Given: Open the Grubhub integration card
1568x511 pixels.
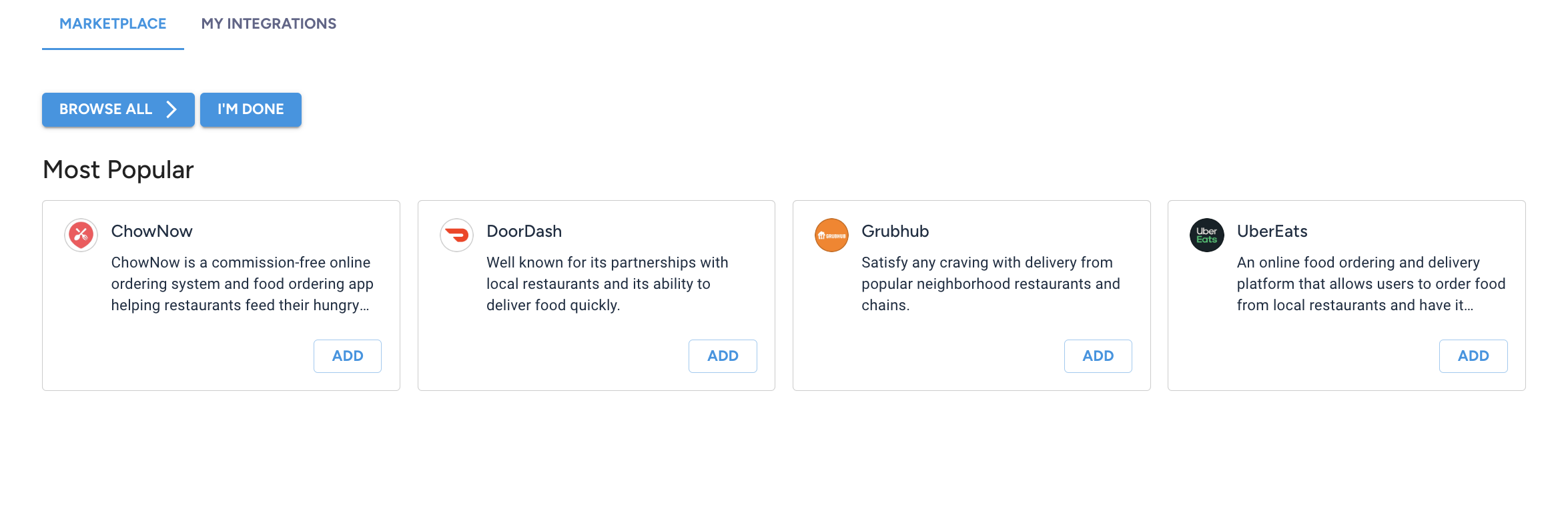Looking at the screenshot, I should pyautogui.click(x=971, y=294).
